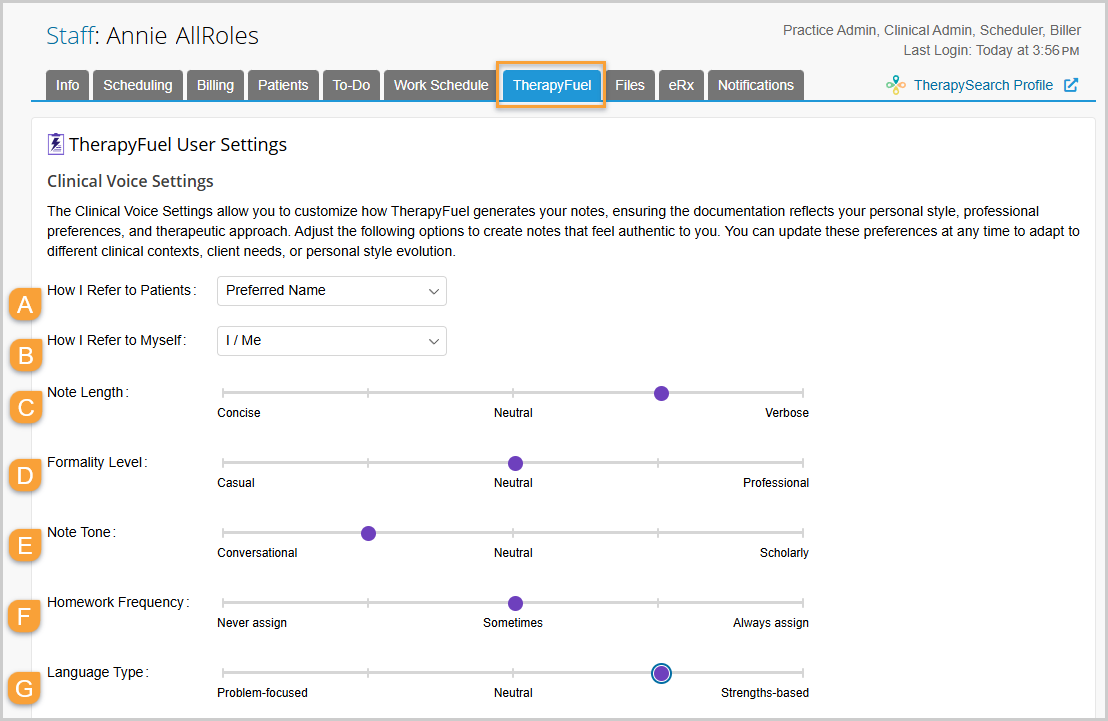The width and height of the screenshot is (1108, 721).
Task: Switch to the Scheduling tab
Action: tap(138, 86)
